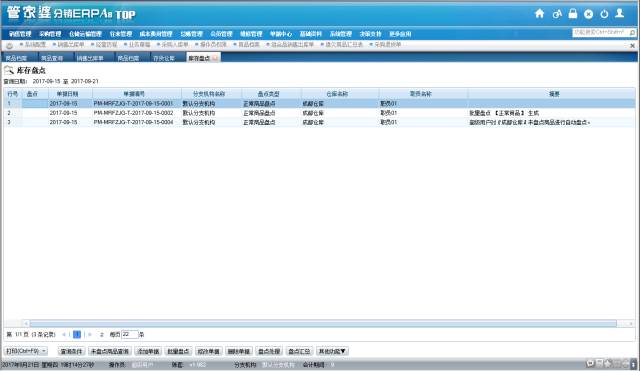Go to the home page icon
The image size is (640, 371).
pos(540,14)
